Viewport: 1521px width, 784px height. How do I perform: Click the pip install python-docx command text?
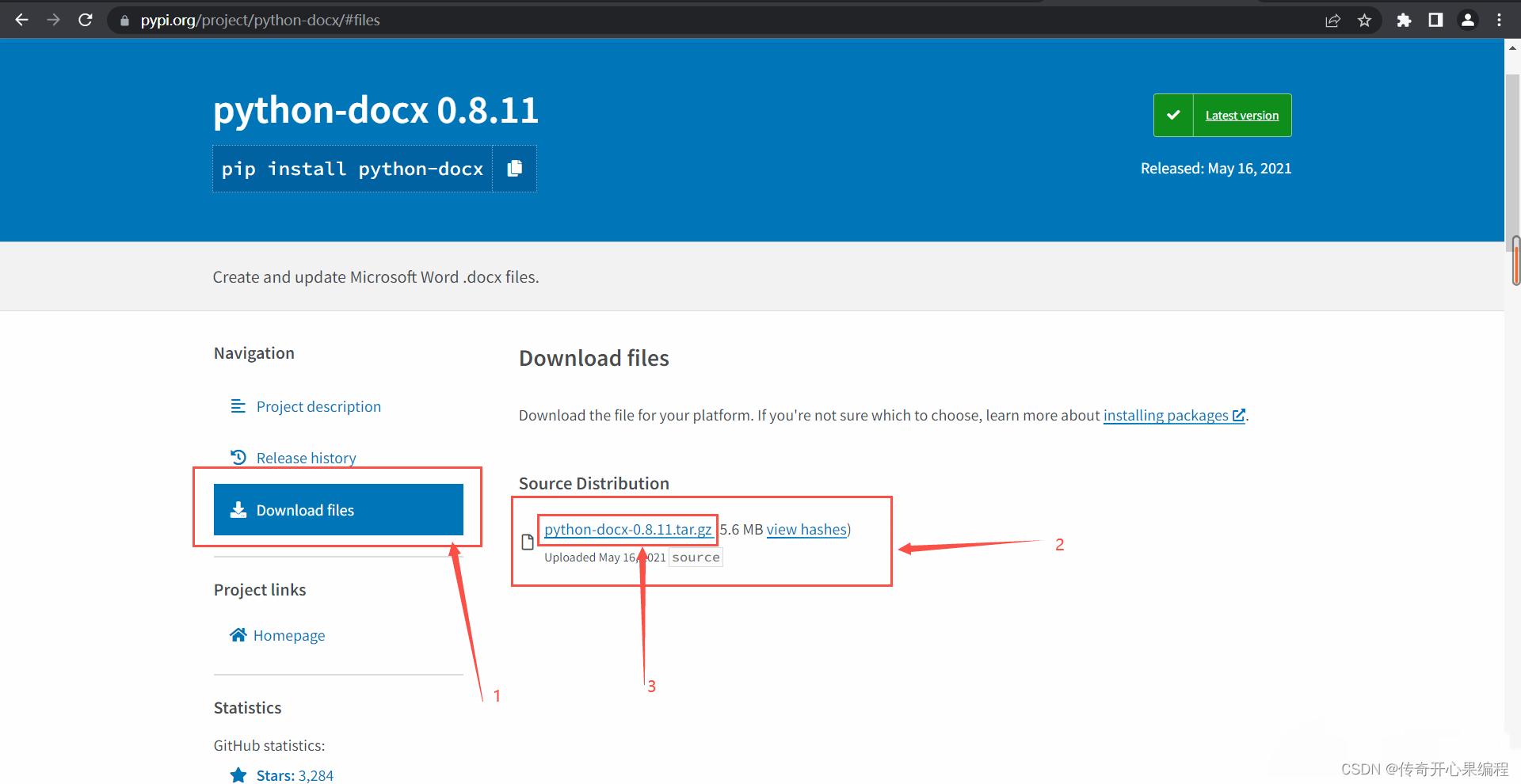tap(352, 169)
